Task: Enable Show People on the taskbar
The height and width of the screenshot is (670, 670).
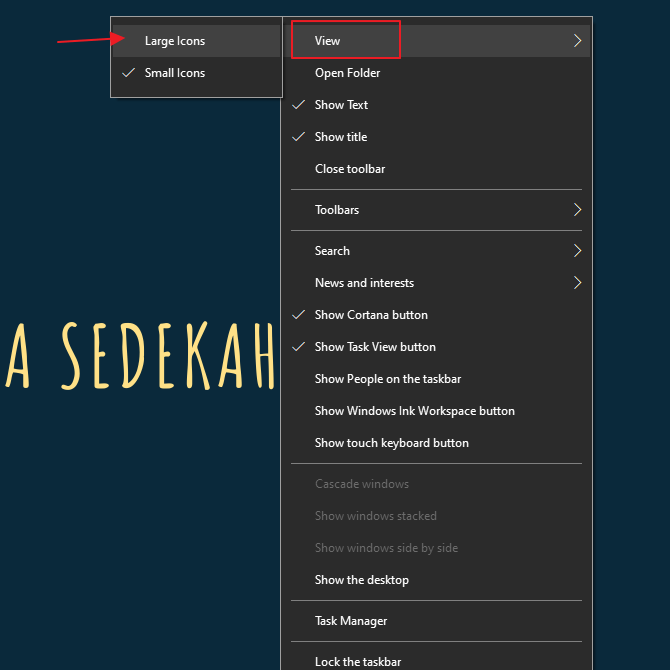Action: pos(388,379)
